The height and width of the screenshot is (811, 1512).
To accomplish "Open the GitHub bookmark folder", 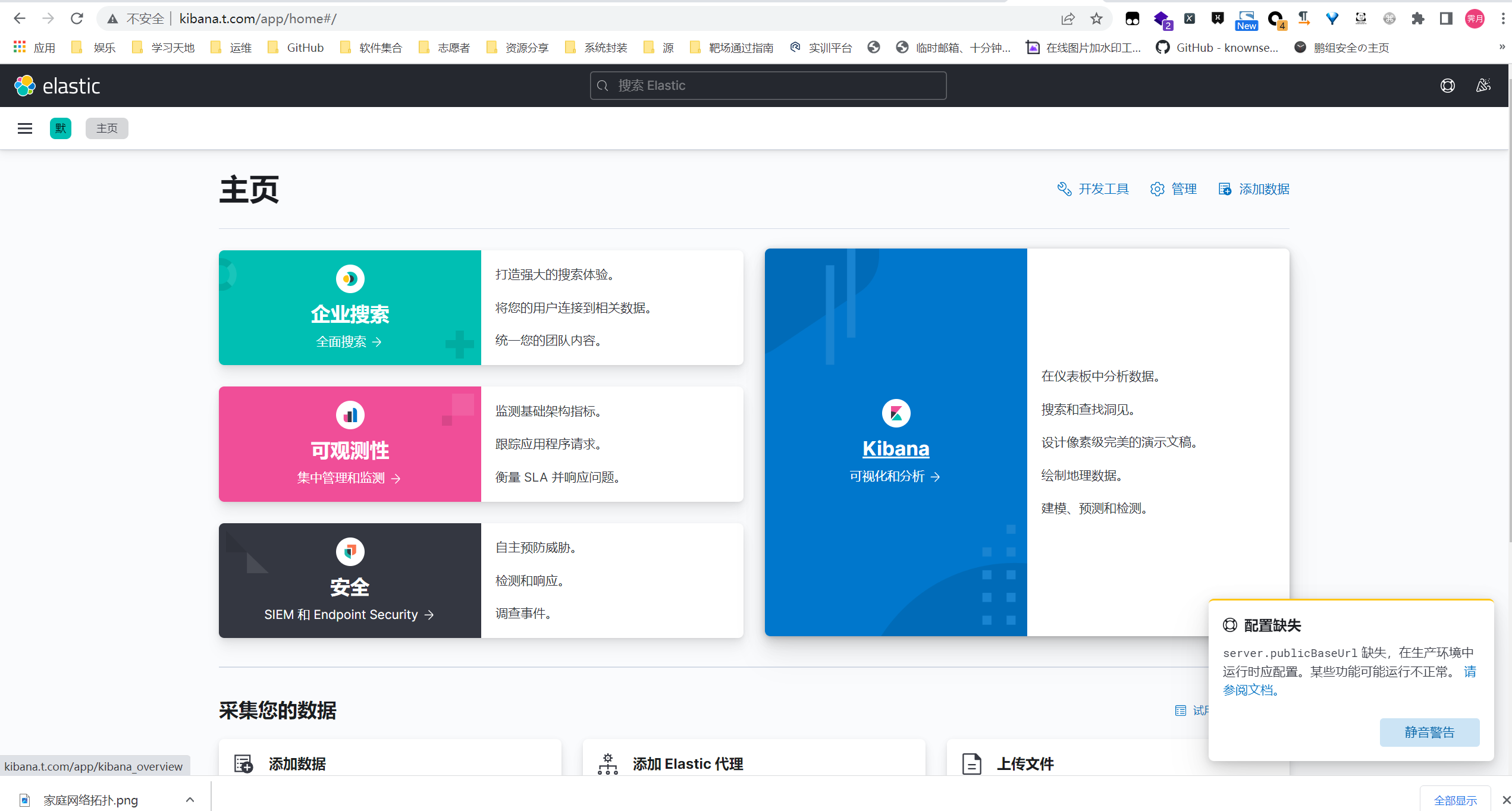I will 296,48.
